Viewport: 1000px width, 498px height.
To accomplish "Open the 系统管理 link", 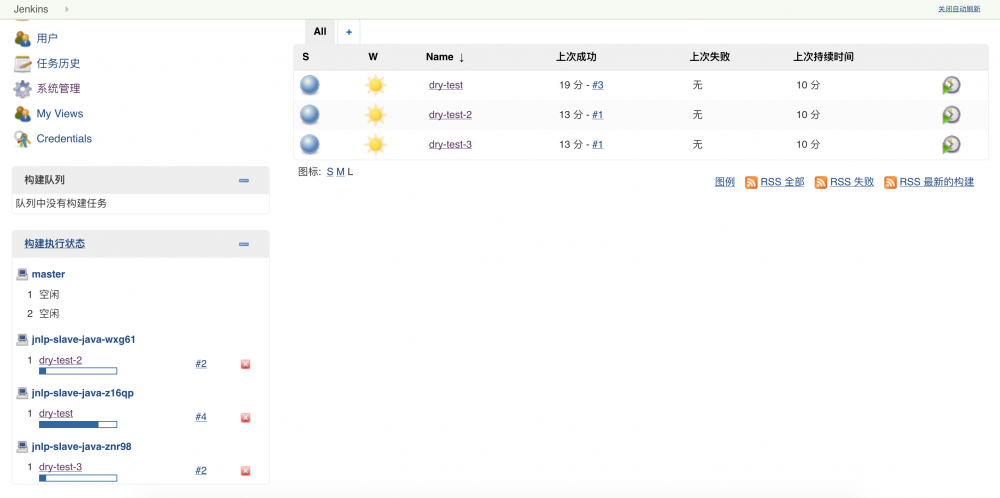I will [59, 89].
